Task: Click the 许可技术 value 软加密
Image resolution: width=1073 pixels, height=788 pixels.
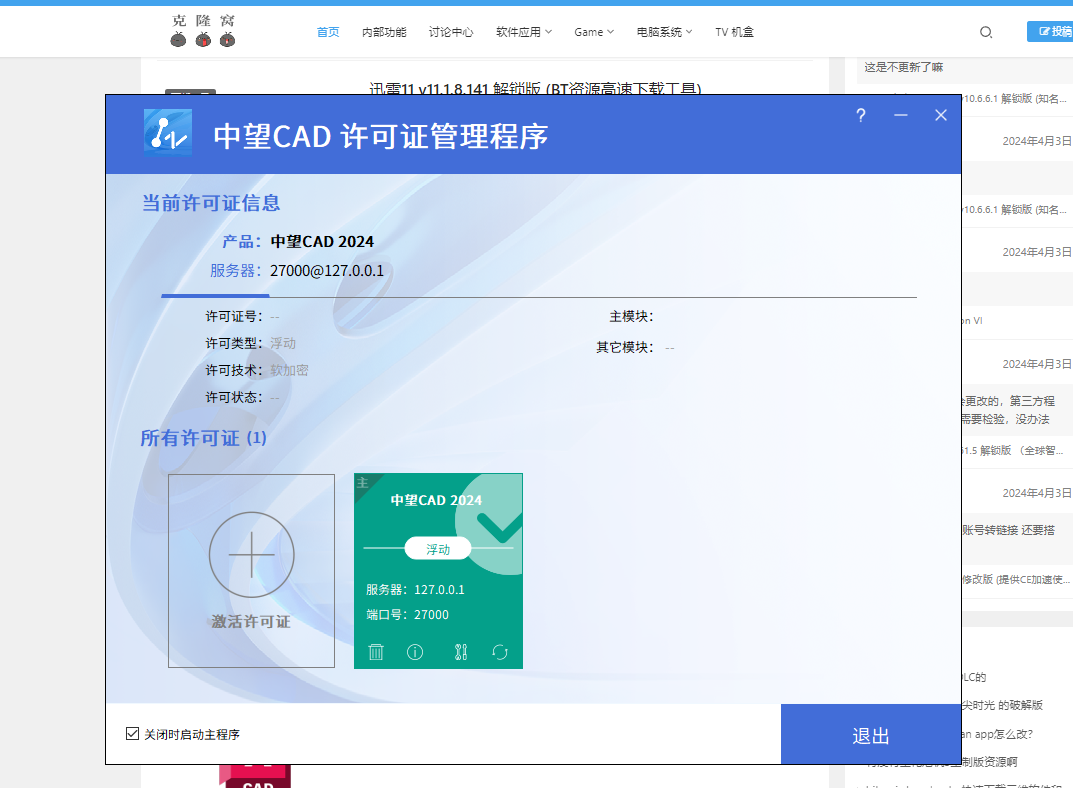Action: tap(289, 370)
